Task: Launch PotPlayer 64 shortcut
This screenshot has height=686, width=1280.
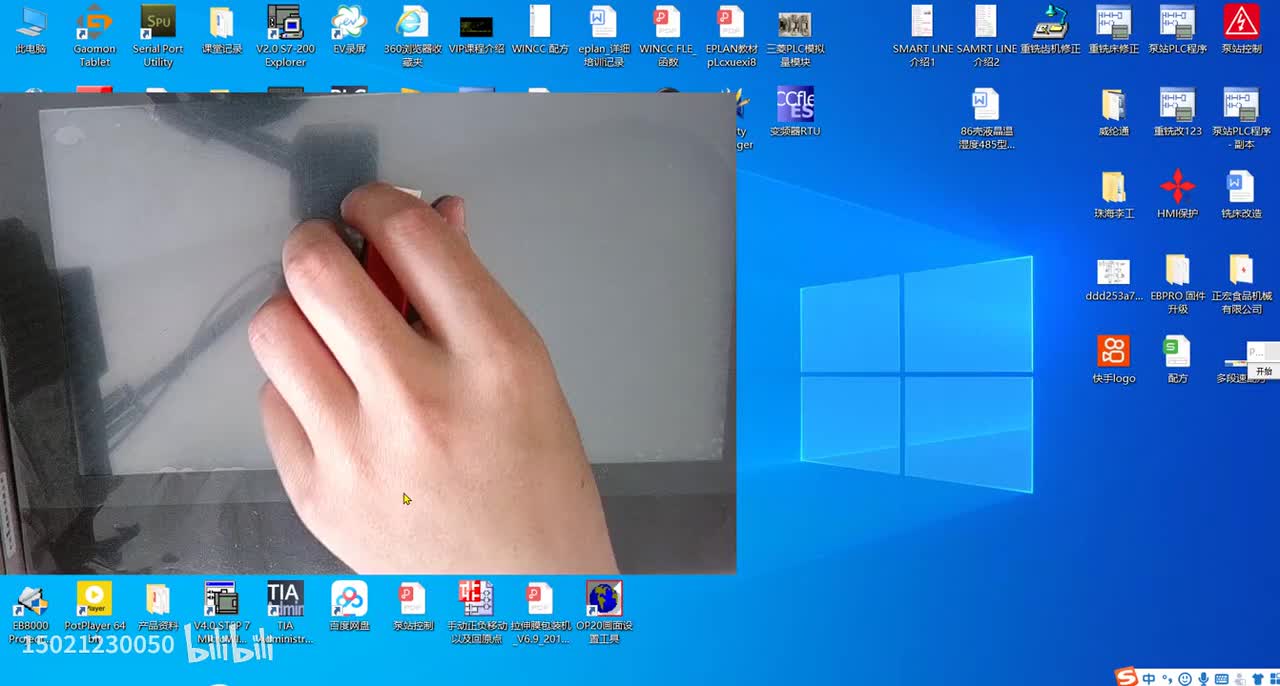Action: (94, 613)
